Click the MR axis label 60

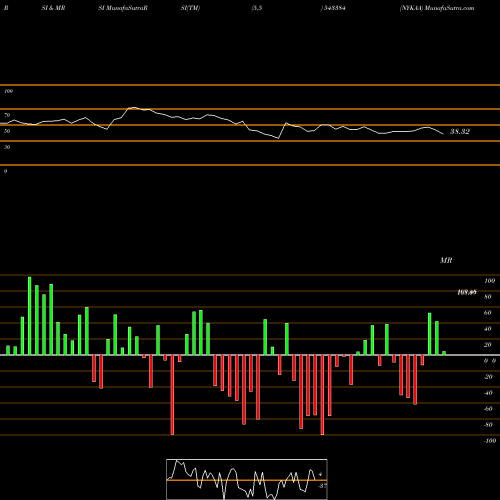coord(487,313)
